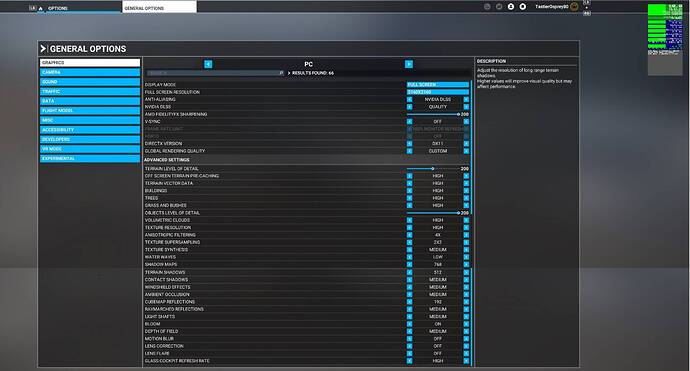690x371 pixels.
Task: Adjust Terrain Level of Detail slider
Action: (433, 169)
